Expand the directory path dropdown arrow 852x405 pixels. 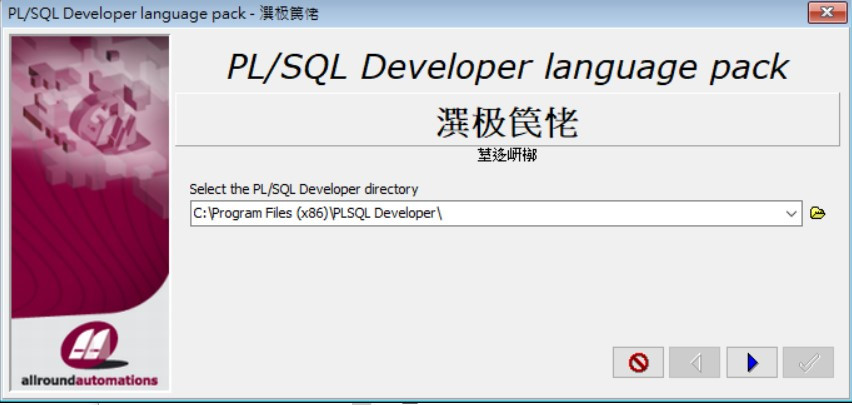pos(791,214)
